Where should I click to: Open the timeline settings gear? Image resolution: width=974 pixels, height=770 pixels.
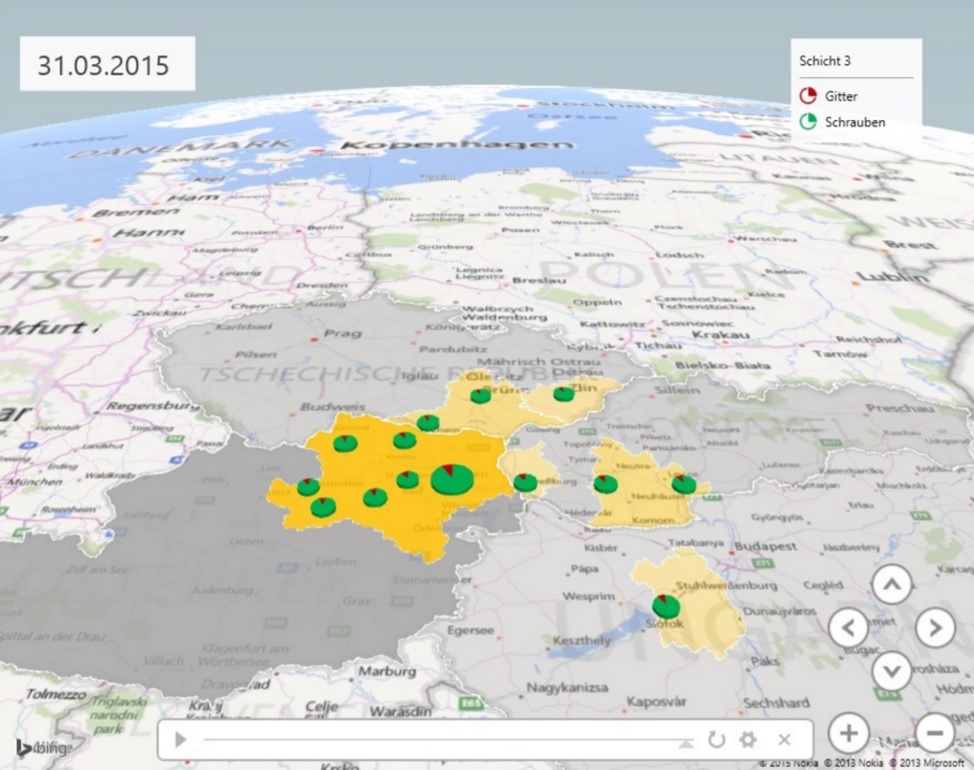748,740
